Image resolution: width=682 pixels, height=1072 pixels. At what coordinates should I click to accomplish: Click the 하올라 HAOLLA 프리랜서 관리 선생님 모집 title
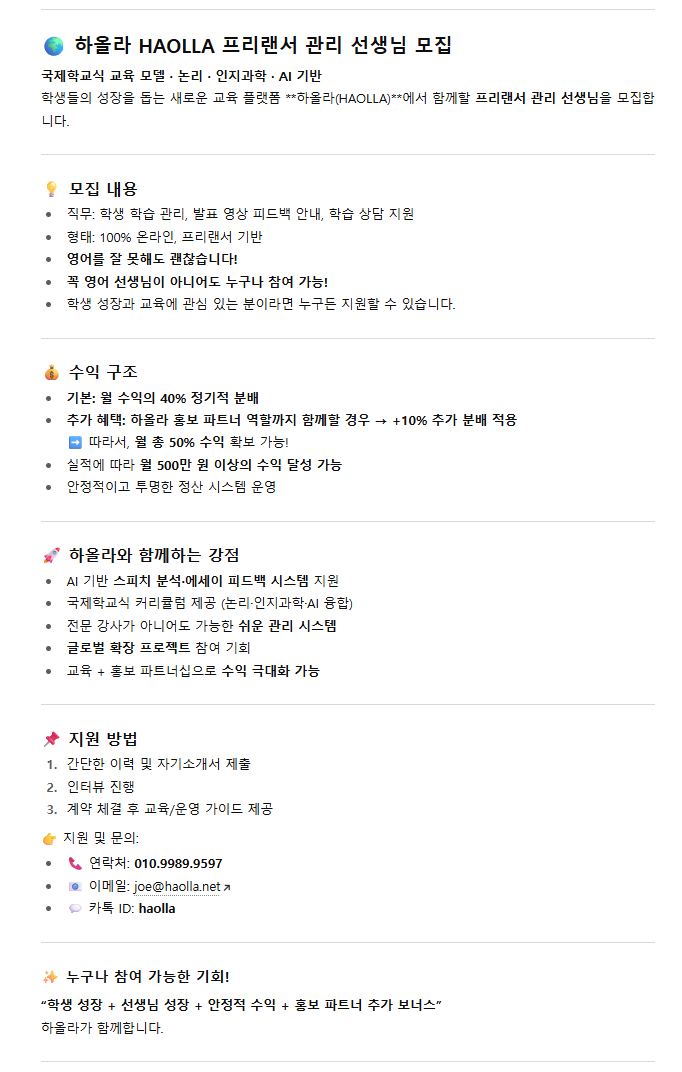264,46
